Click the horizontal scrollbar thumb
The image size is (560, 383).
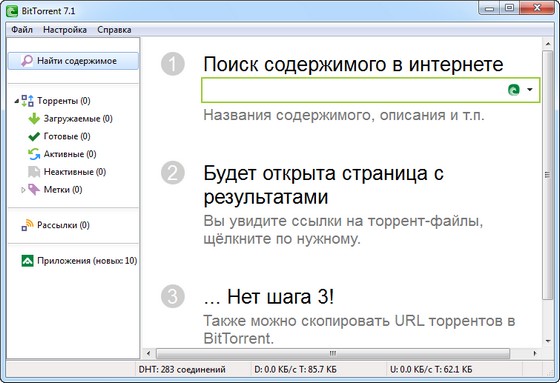[333, 354]
